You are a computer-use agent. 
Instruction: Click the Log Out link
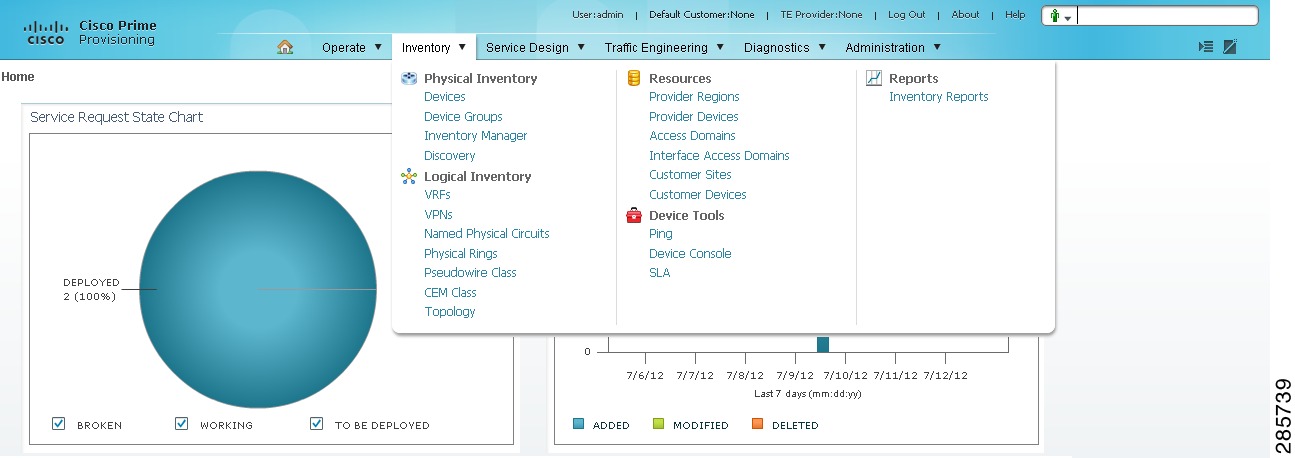pos(906,15)
